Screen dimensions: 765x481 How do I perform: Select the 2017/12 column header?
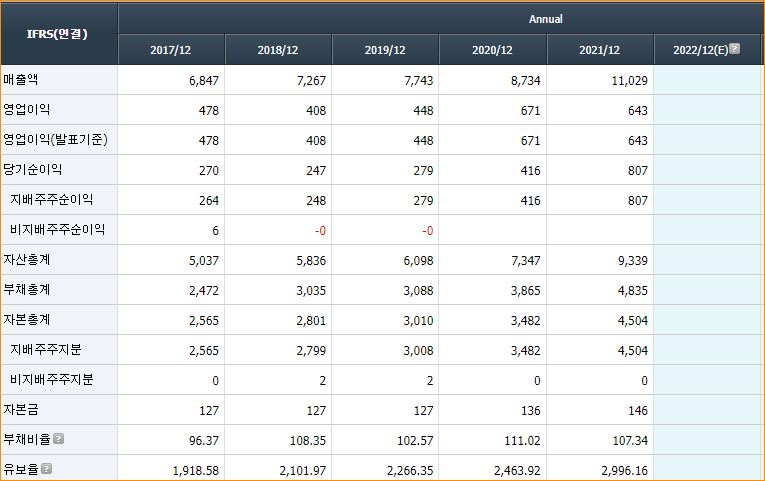[x=170, y=50]
